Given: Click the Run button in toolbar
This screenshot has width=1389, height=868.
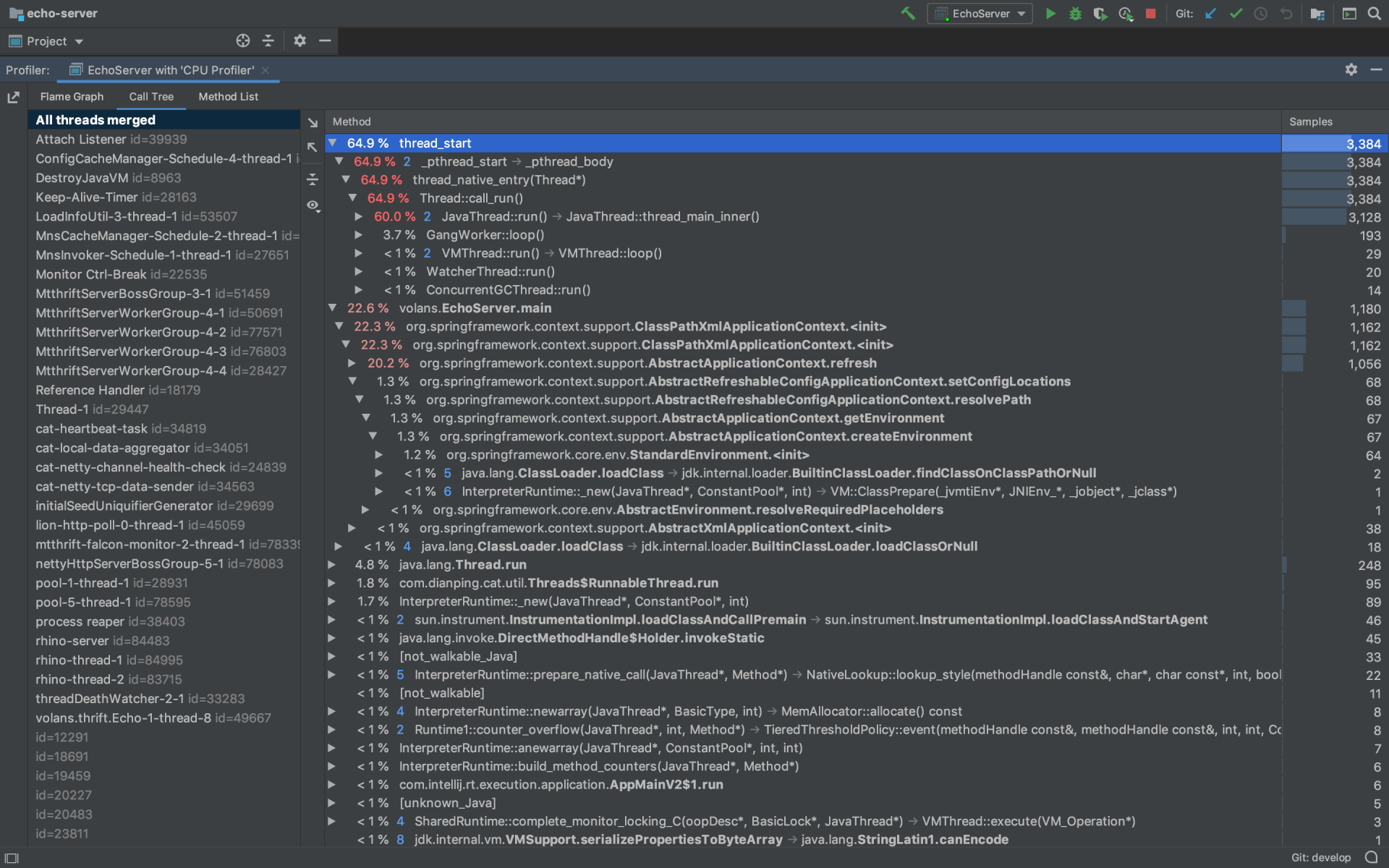Looking at the screenshot, I should [1050, 13].
